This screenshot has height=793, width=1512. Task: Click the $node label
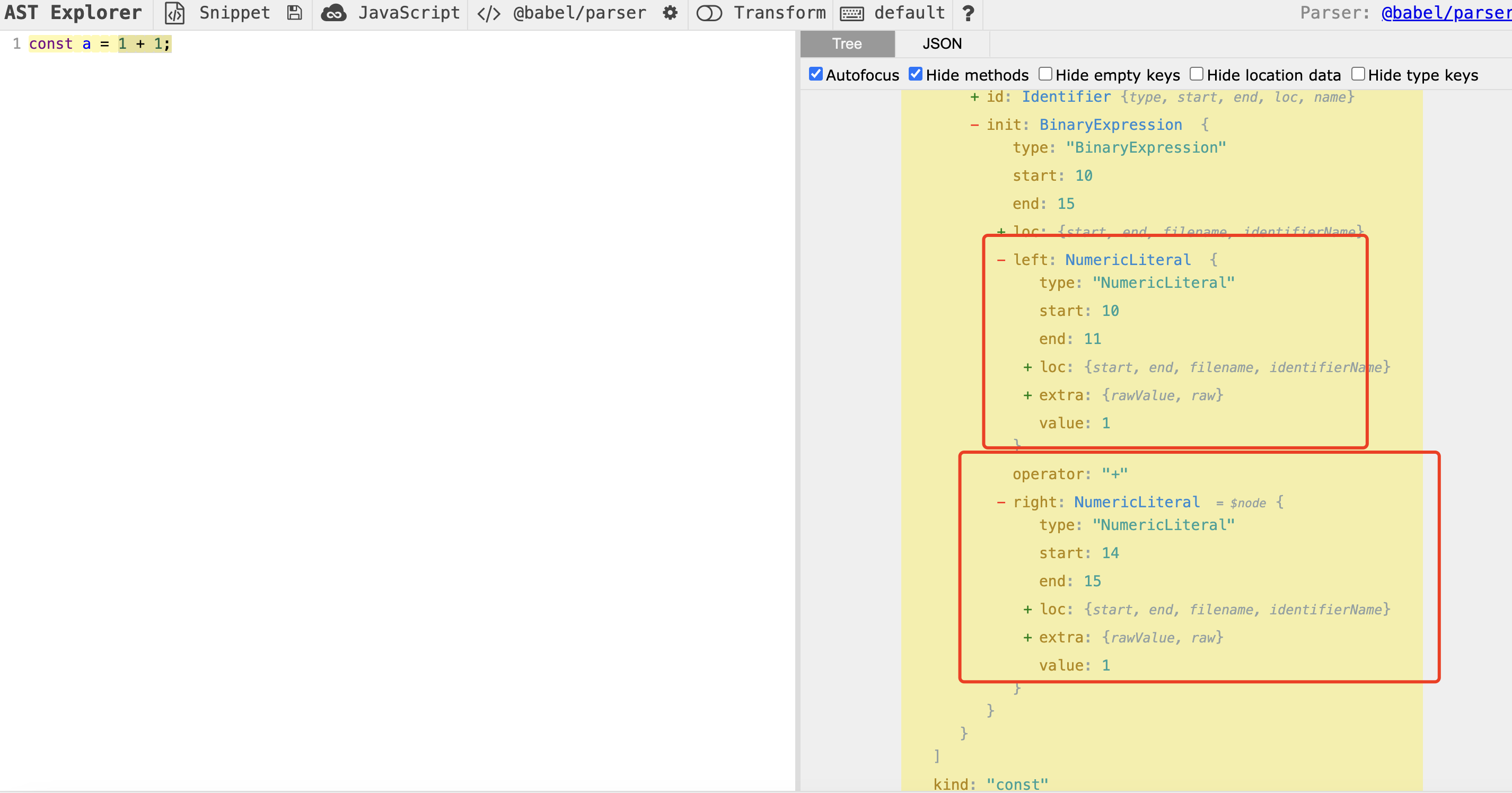coord(1247,504)
